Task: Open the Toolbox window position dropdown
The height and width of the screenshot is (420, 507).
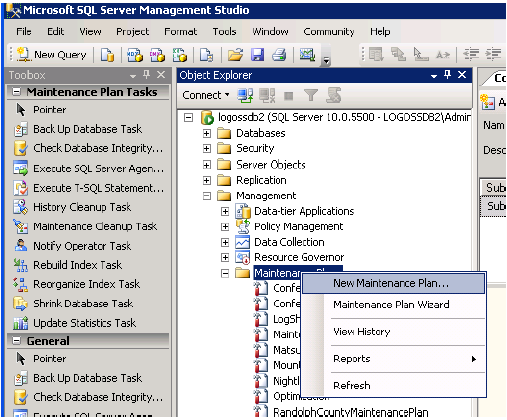Action: point(133,76)
